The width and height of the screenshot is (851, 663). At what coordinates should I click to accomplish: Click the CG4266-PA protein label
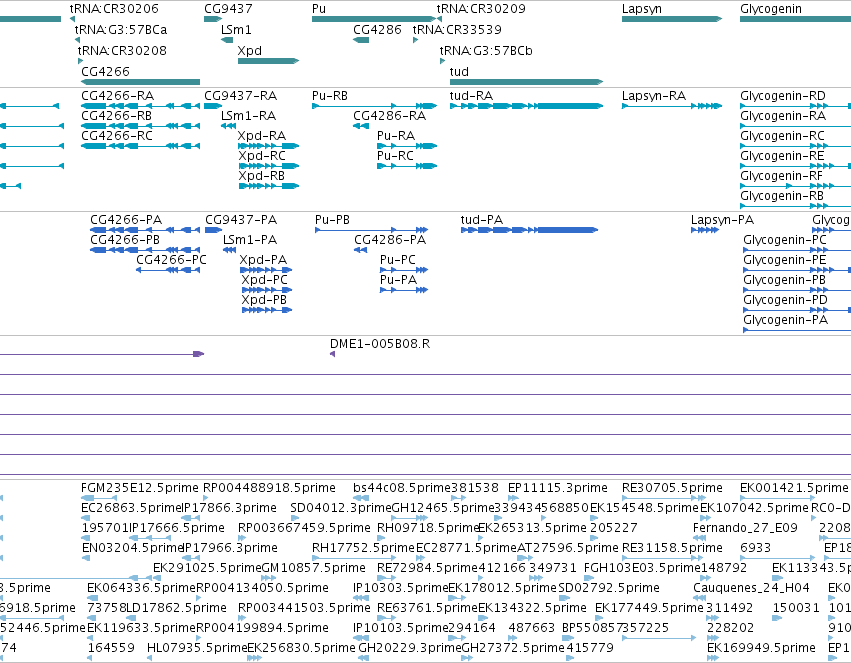coord(126,220)
